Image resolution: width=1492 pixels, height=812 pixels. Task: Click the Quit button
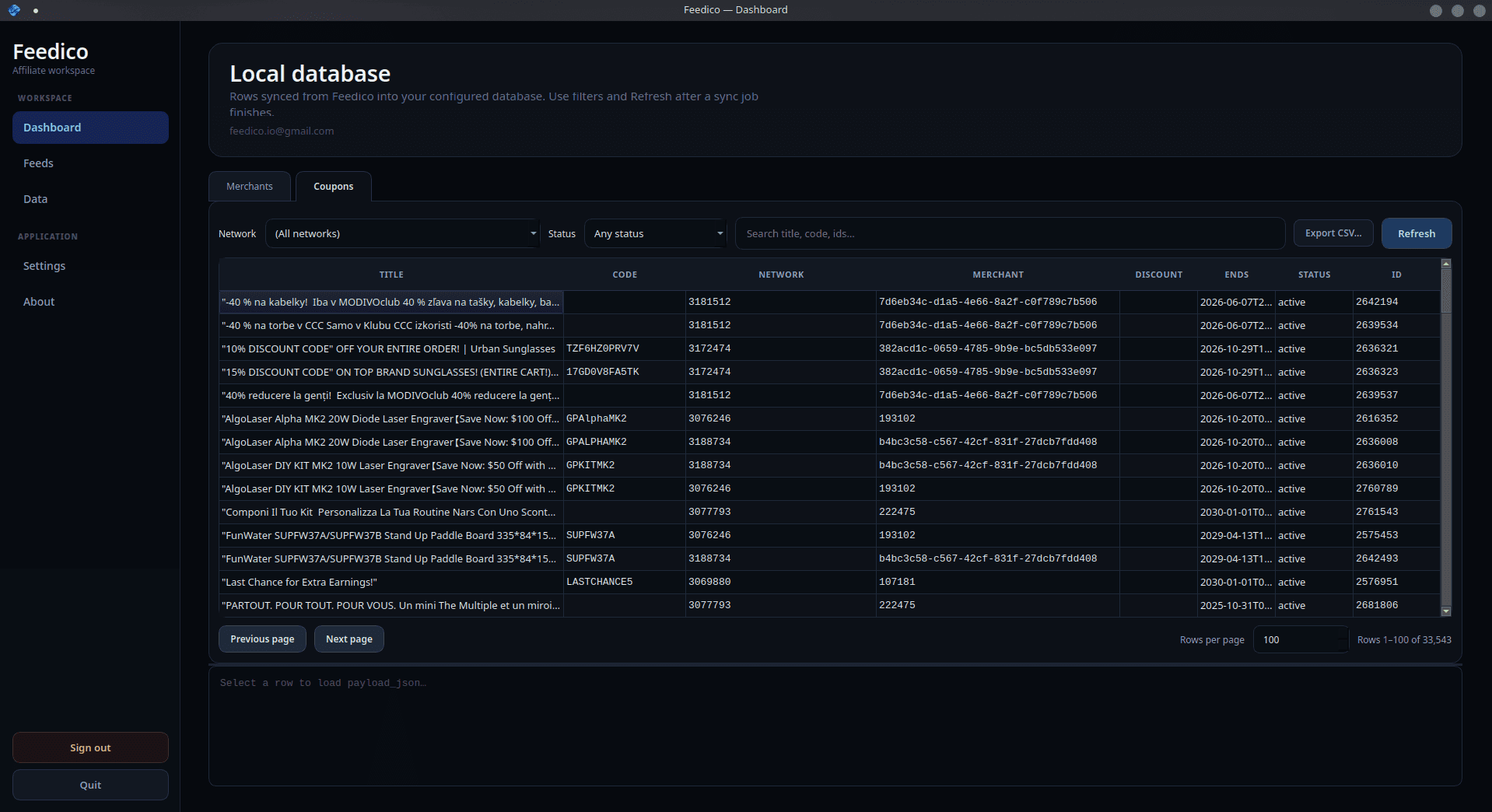(x=90, y=785)
